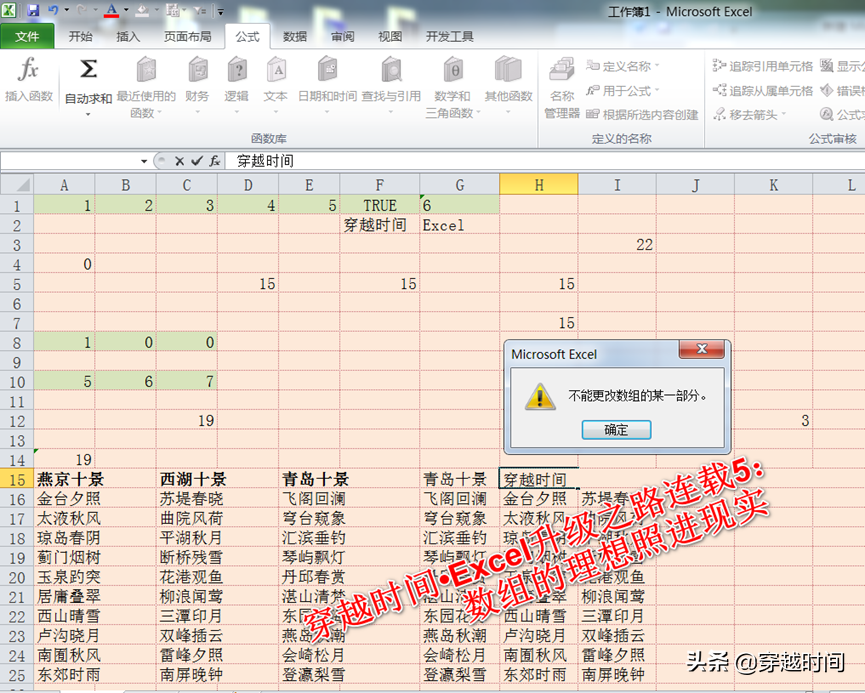The width and height of the screenshot is (865, 693).
Task: Open the File tab
Action: pyautogui.click(x=27, y=36)
